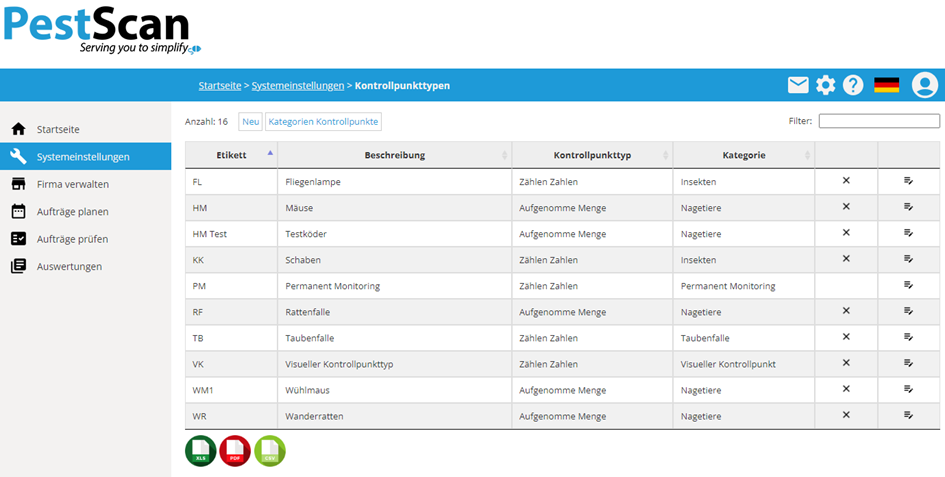This screenshot has width=945, height=477.
Task: Open settings gear icon in header
Action: pos(826,86)
